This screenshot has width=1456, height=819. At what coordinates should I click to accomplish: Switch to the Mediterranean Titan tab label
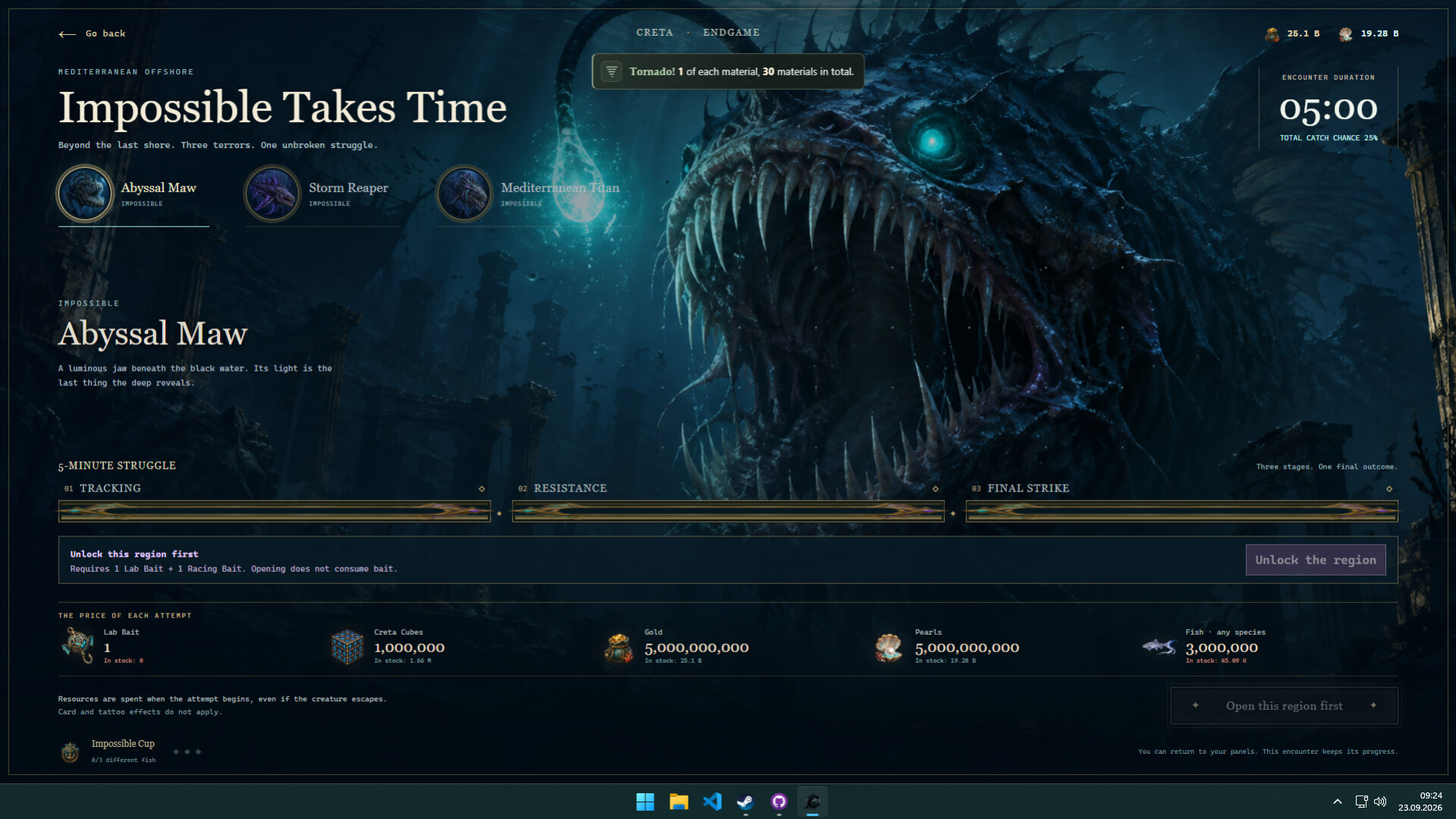pyautogui.click(x=560, y=188)
